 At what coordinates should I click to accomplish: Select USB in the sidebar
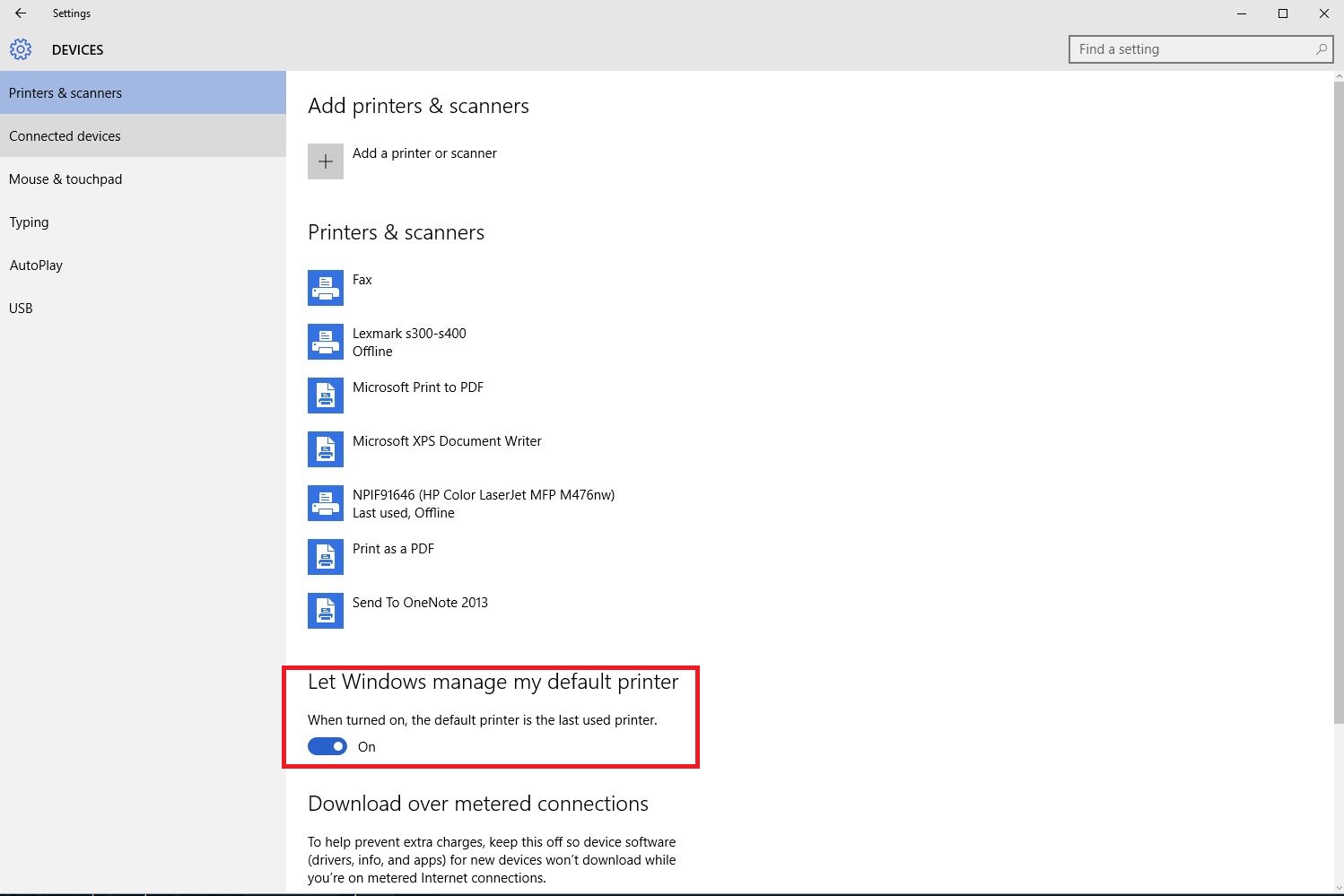pyautogui.click(x=21, y=309)
